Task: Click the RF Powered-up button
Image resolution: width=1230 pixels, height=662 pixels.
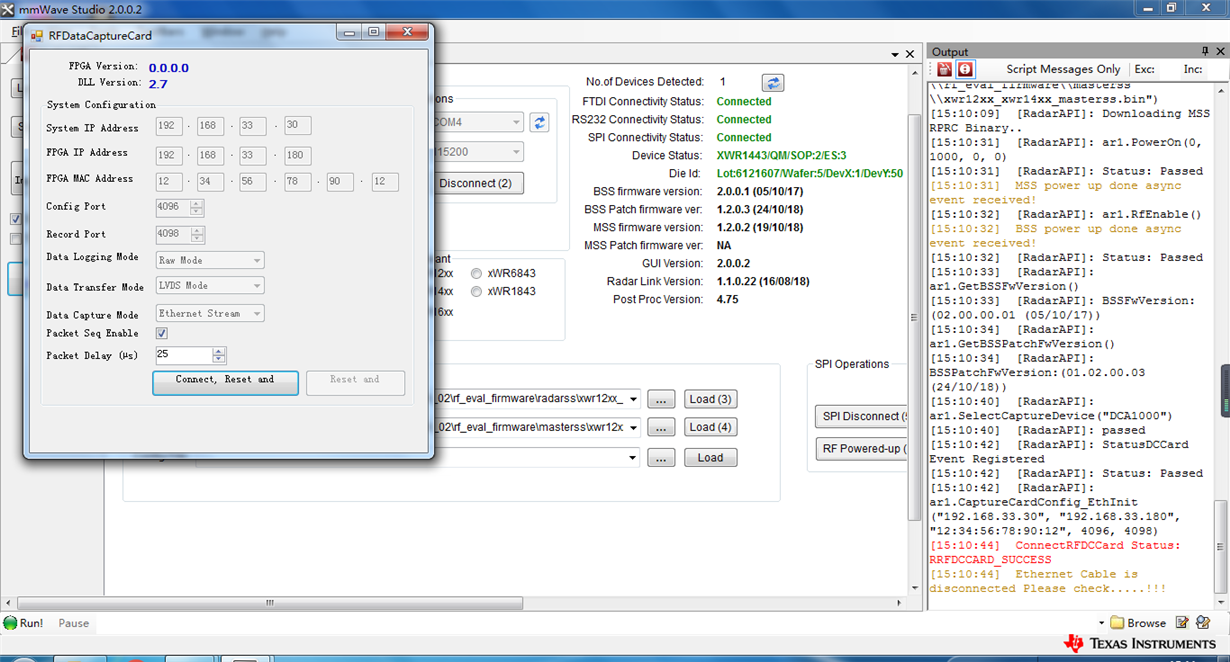Action: pyautogui.click(x=860, y=449)
